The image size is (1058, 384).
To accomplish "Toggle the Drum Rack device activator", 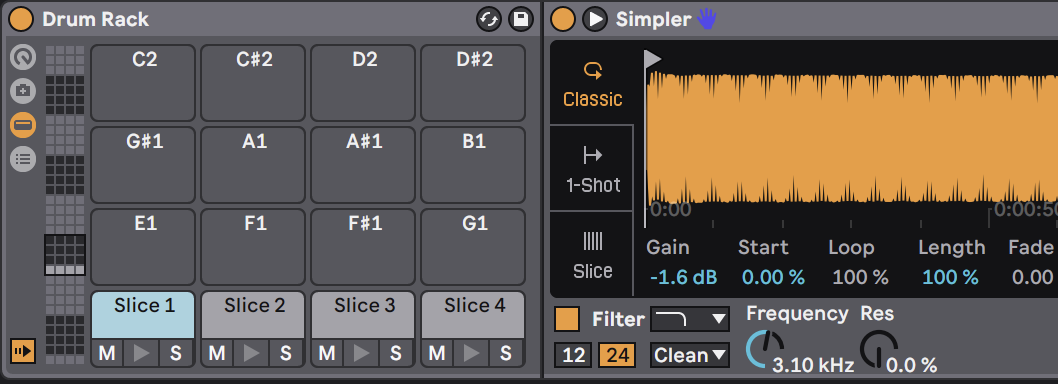I will point(21,19).
